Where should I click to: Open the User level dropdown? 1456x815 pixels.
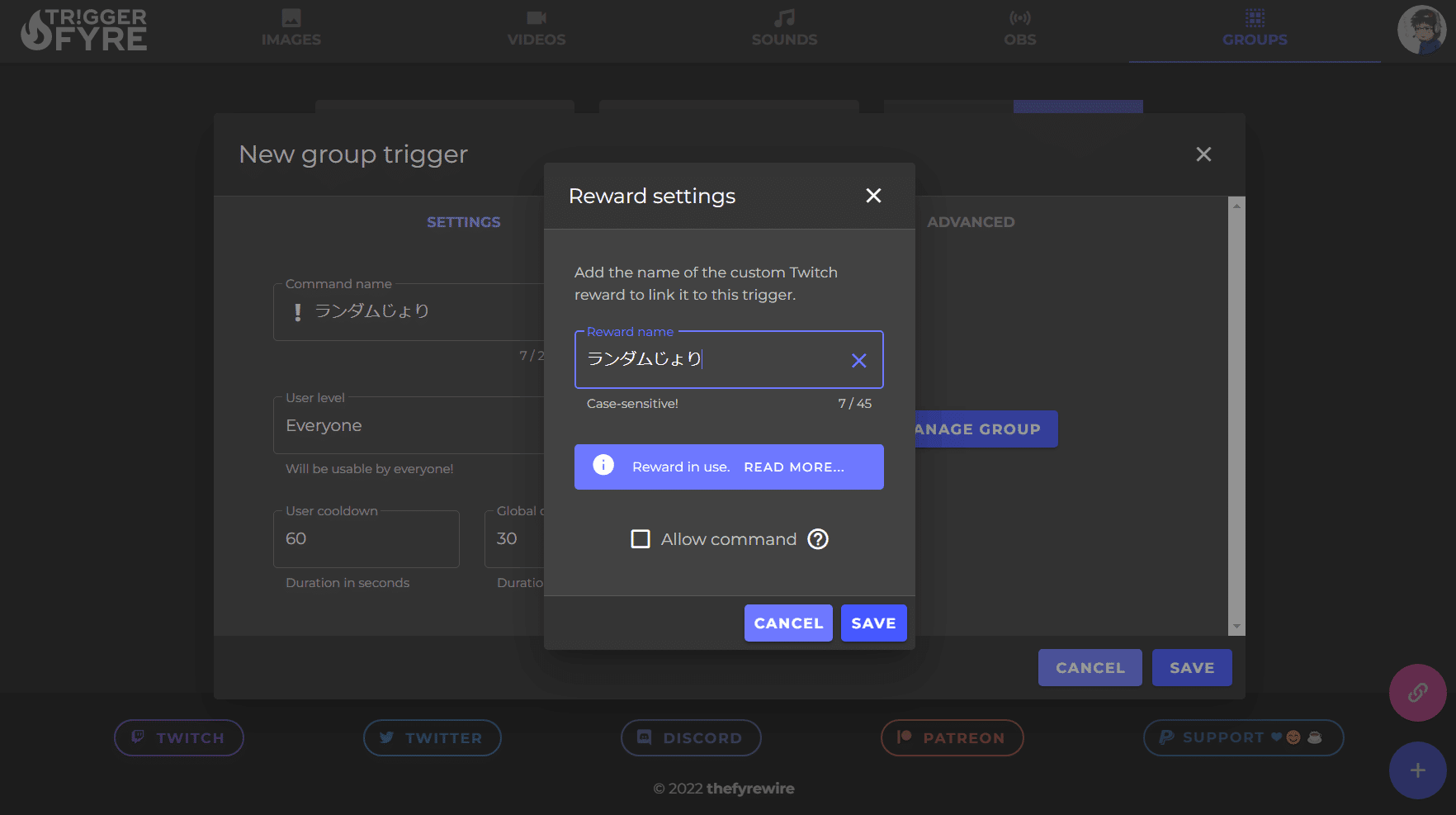(409, 426)
